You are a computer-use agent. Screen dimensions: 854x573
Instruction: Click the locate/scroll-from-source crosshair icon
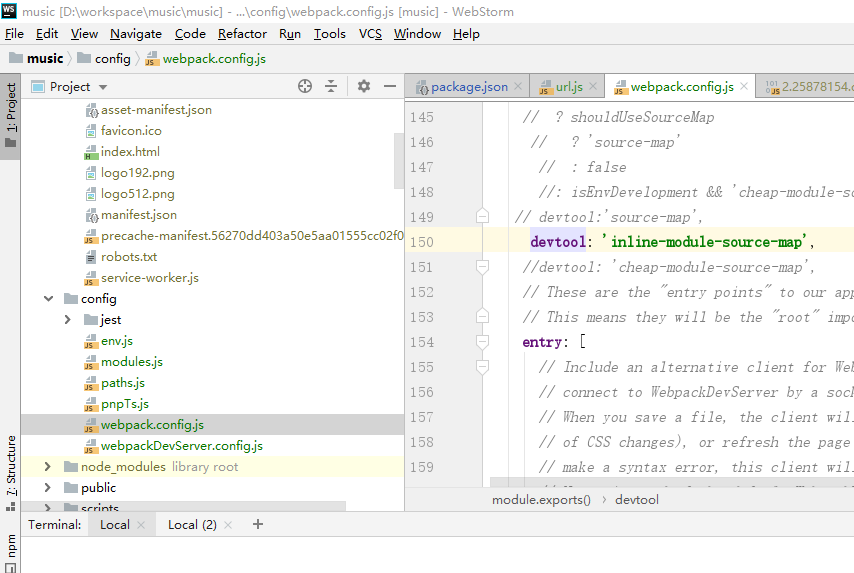(x=305, y=86)
